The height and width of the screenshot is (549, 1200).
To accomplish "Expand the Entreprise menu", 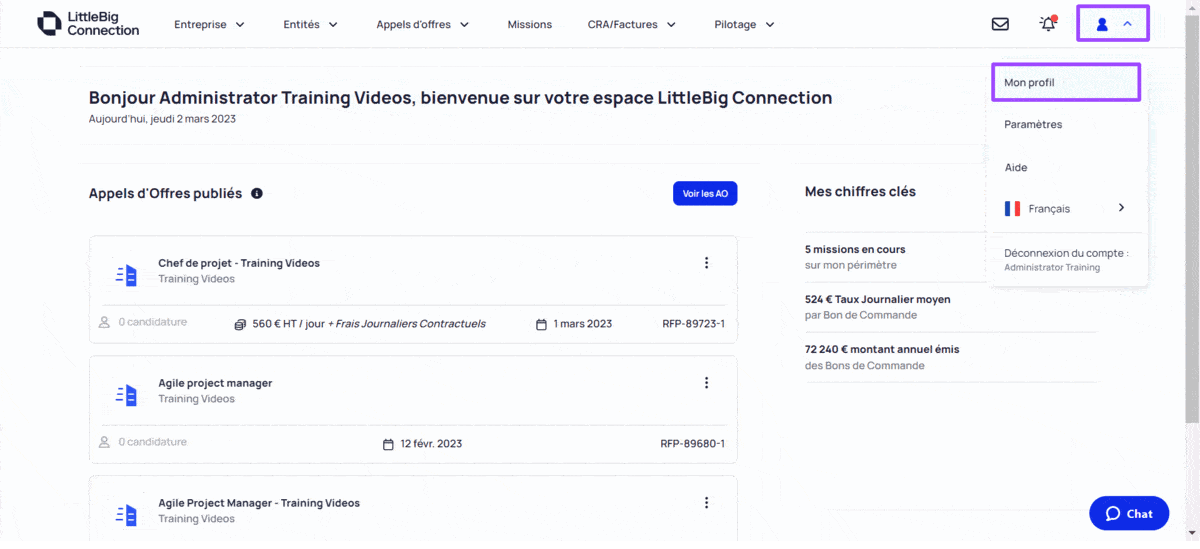I will 209,24.
